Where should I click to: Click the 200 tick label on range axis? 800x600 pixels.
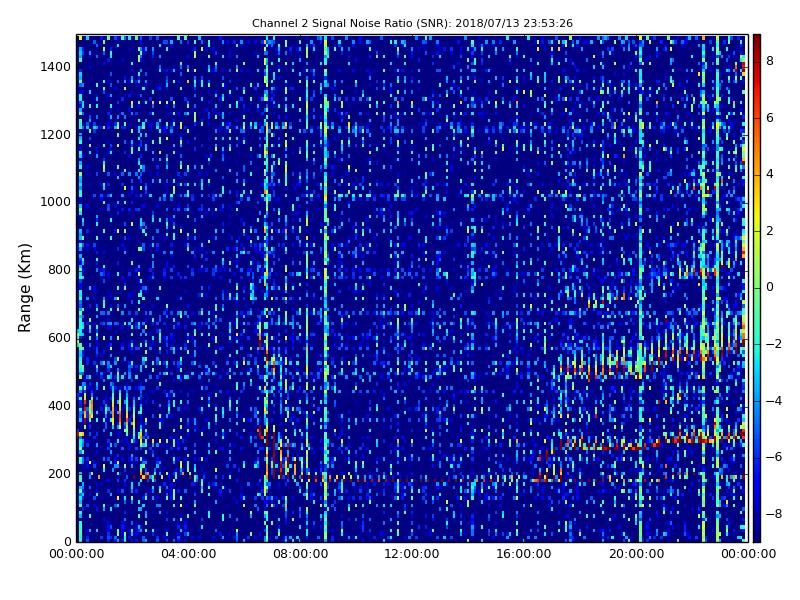tap(59, 473)
